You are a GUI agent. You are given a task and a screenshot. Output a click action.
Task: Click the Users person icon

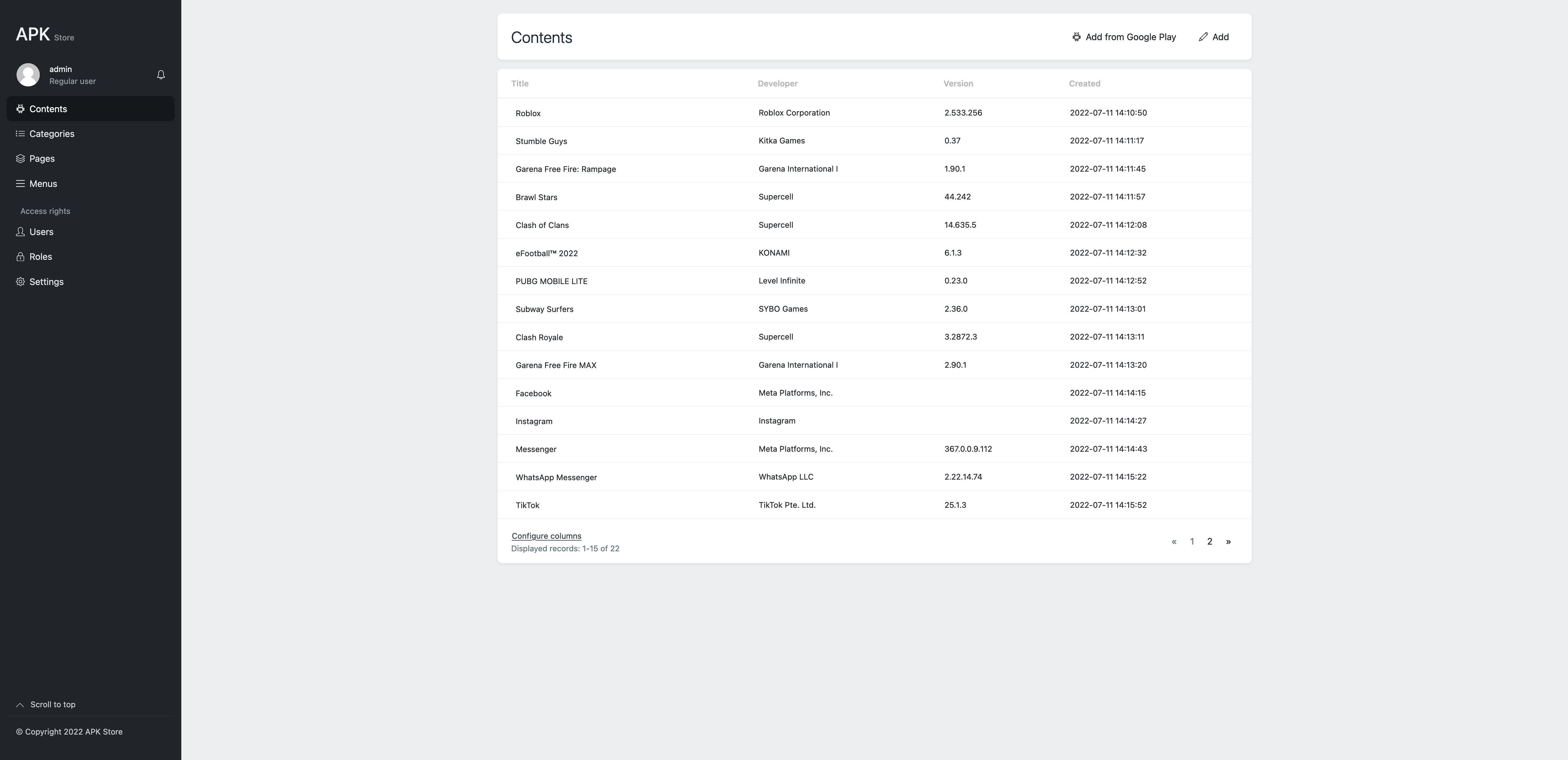(x=20, y=232)
